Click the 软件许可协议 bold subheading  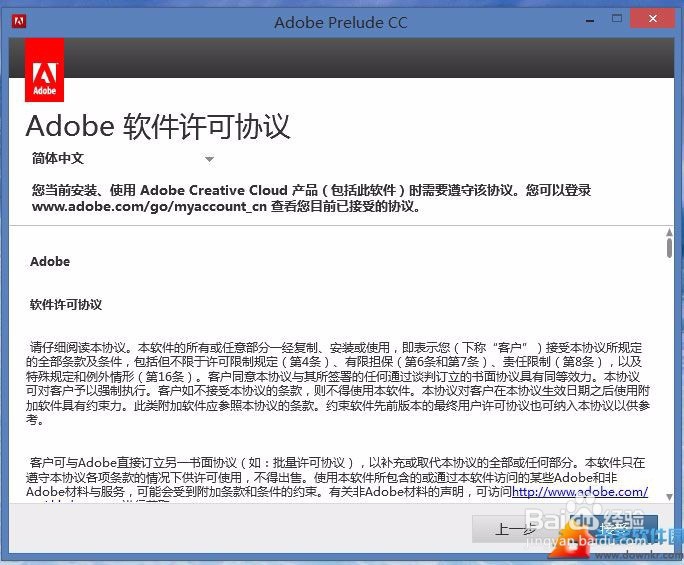pyautogui.click(x=66, y=305)
